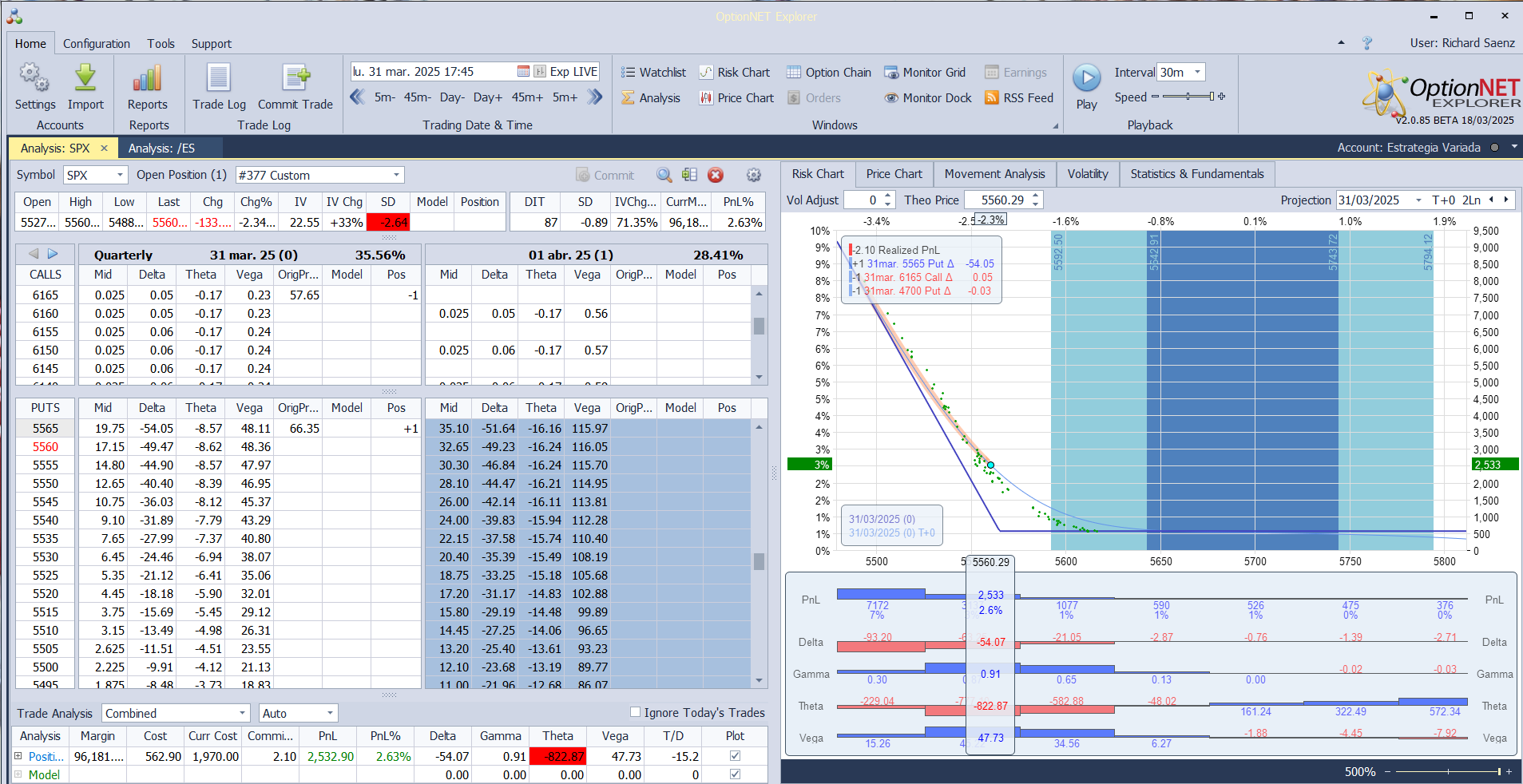Open the Statistics & Fundamentals tab
This screenshot has width=1523, height=784.
click(x=1197, y=174)
